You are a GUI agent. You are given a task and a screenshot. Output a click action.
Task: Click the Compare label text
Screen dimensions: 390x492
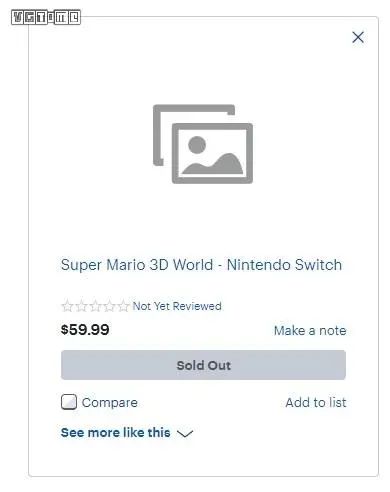click(x=110, y=403)
